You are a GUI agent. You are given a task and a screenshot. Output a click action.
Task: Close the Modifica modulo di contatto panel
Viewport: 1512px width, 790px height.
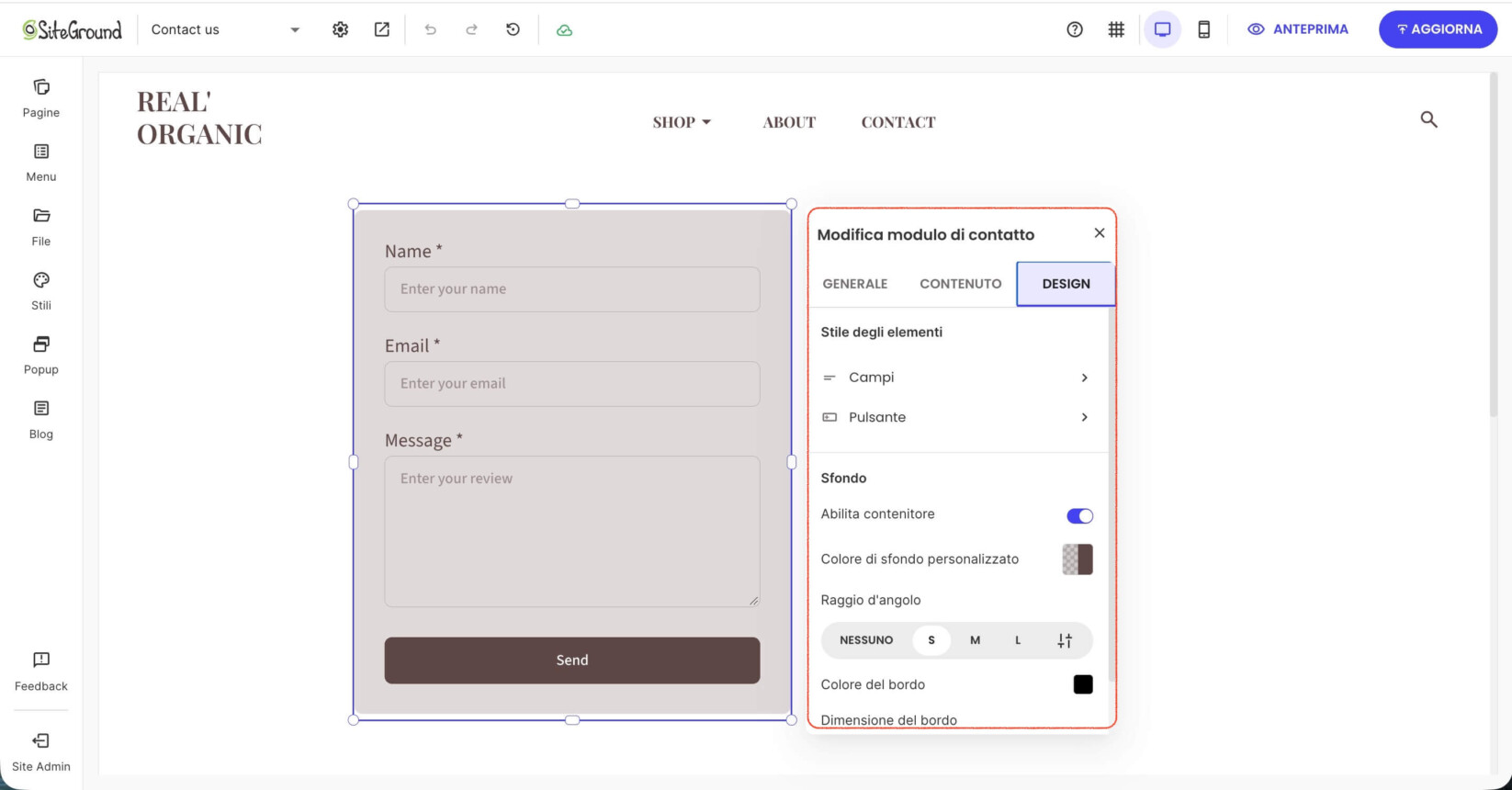pyautogui.click(x=1100, y=233)
